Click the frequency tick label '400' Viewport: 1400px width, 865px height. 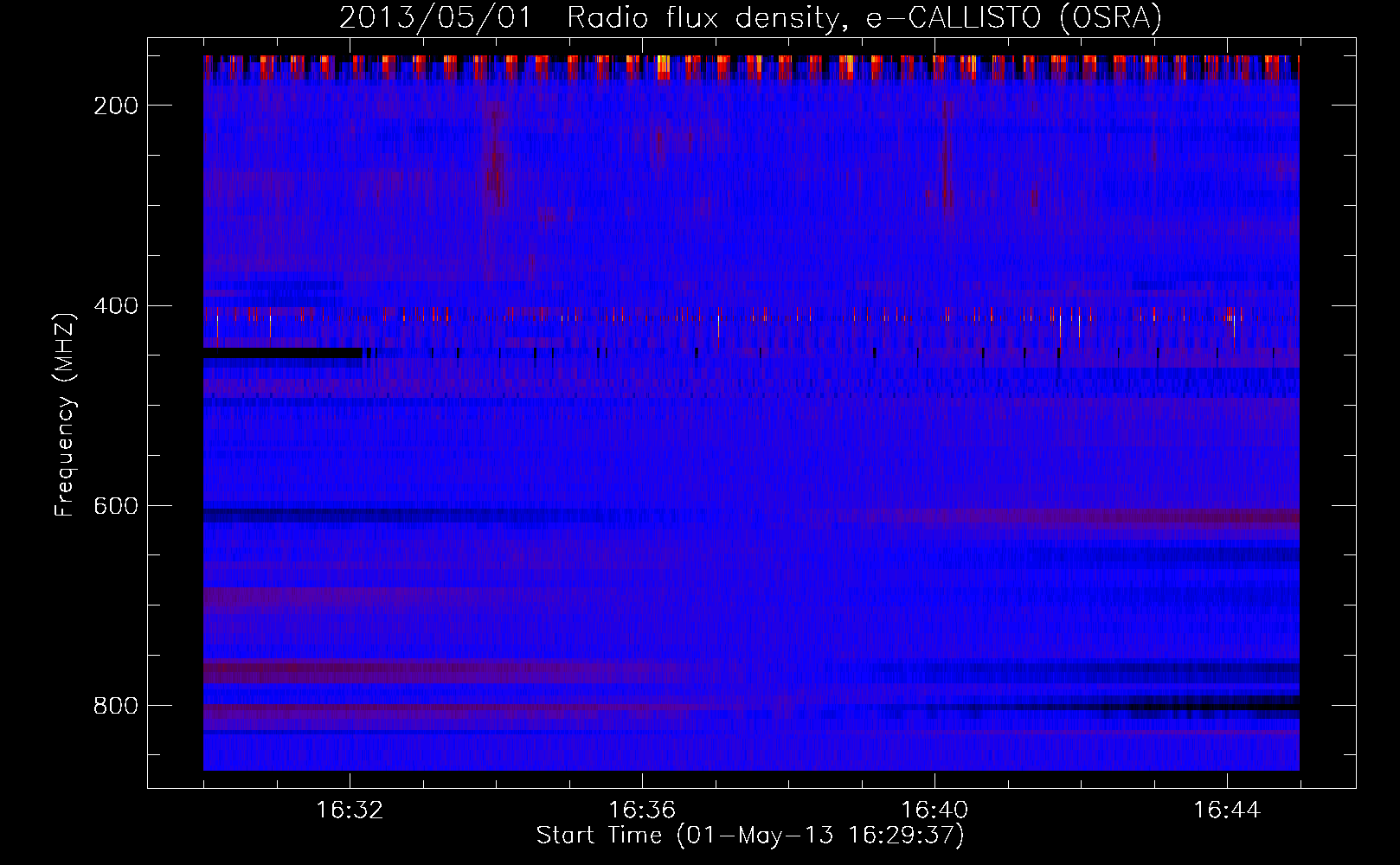tap(116, 306)
